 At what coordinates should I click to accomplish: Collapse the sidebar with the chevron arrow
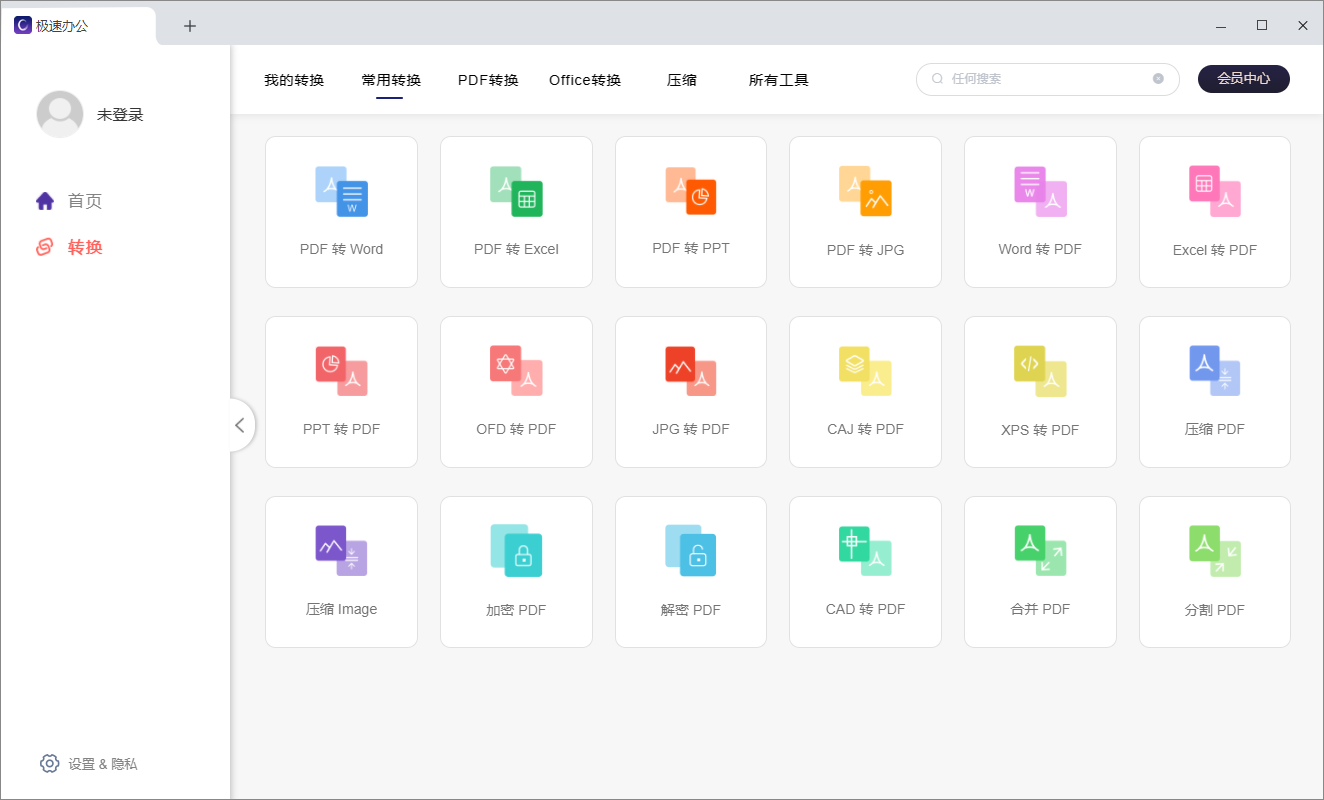[240, 424]
